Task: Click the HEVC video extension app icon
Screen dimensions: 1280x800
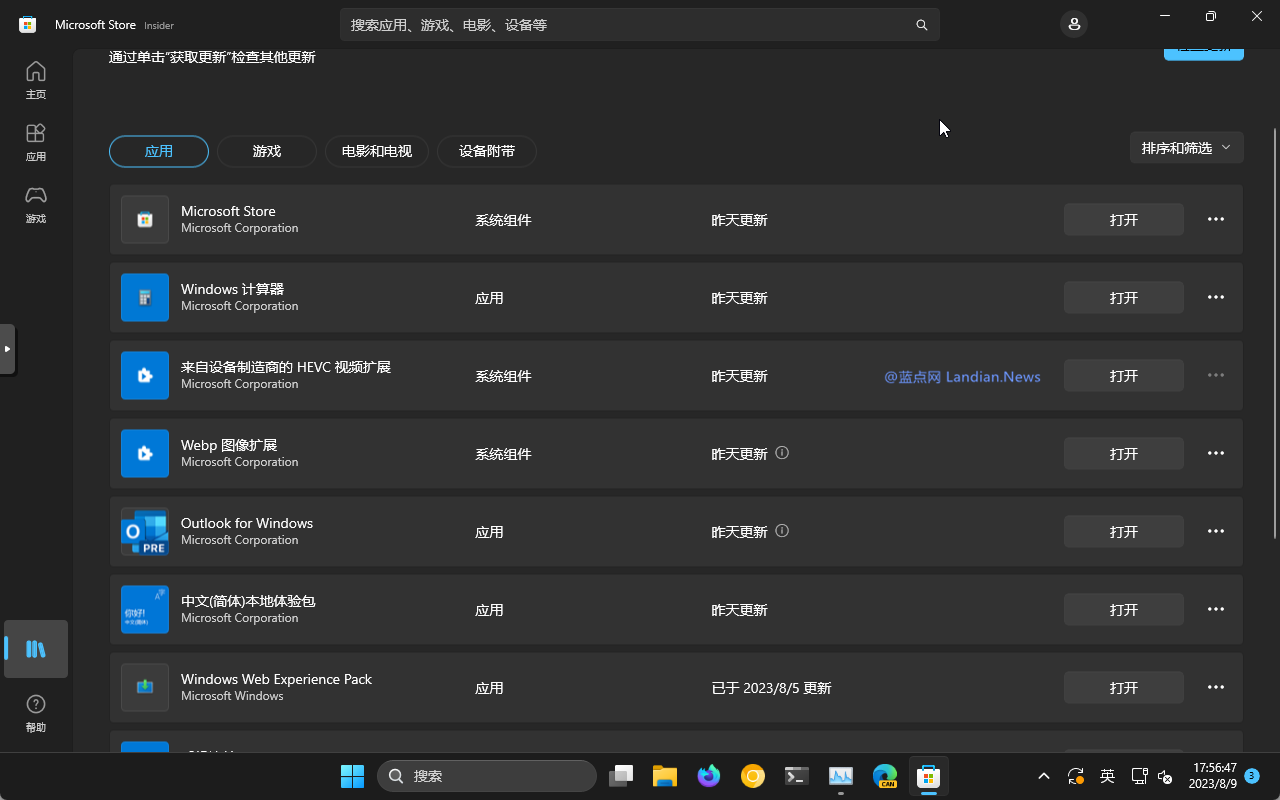Action: 145,376
